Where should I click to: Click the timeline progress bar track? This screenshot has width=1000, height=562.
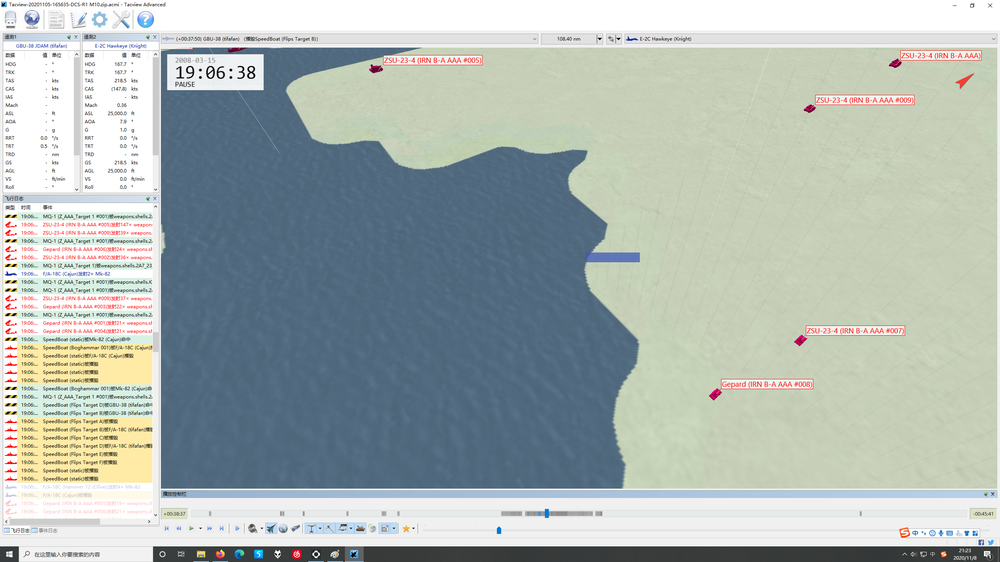tap(578, 514)
